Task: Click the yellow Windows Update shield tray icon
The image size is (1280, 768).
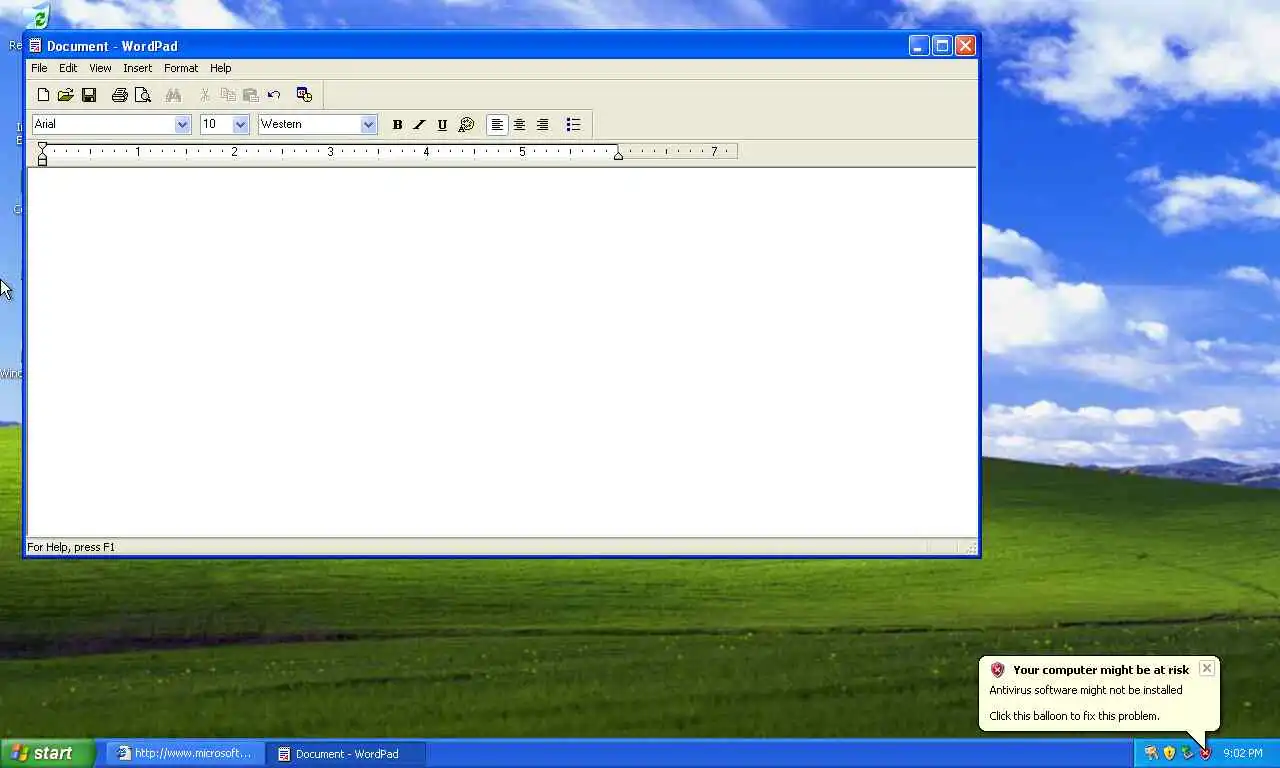Action: pyautogui.click(x=1169, y=753)
